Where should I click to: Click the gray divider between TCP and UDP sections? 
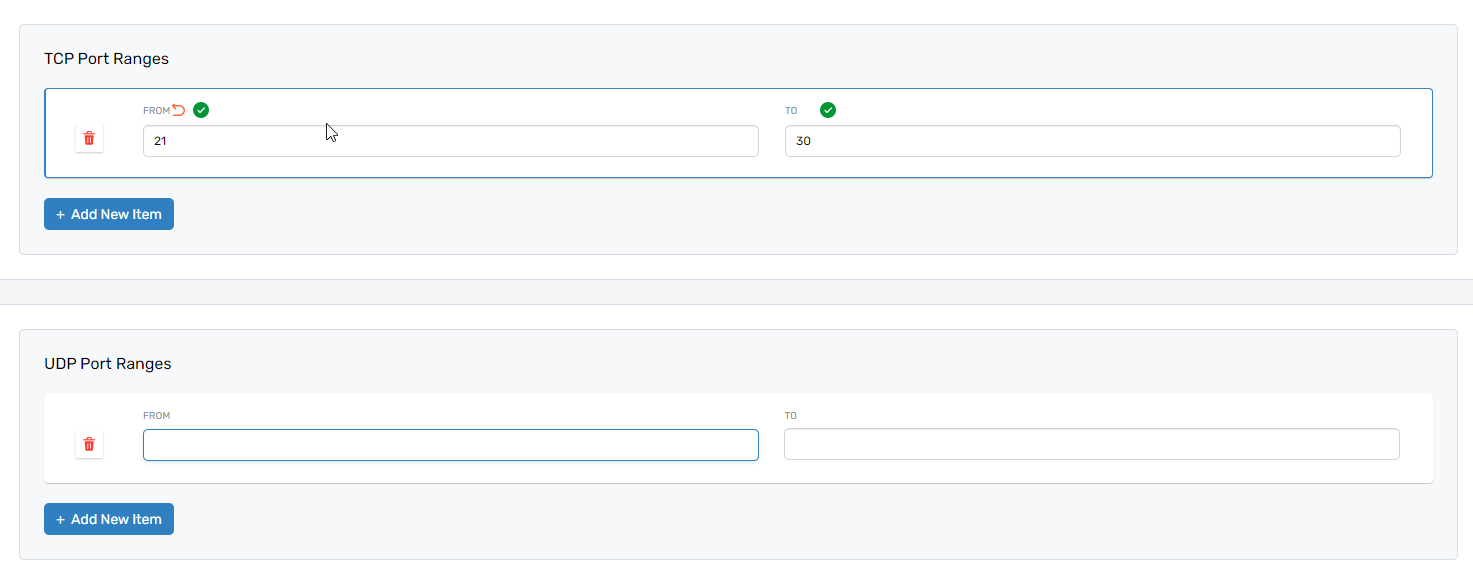736,292
